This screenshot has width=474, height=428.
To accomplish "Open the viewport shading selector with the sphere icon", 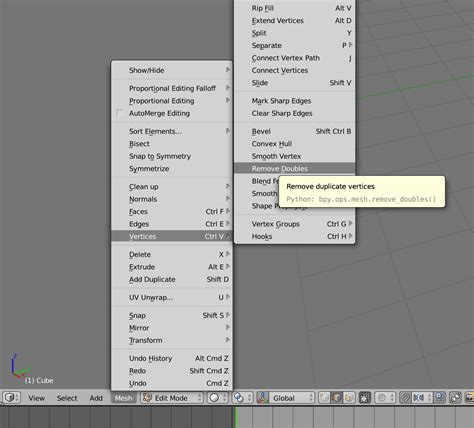I will [x=218, y=398].
